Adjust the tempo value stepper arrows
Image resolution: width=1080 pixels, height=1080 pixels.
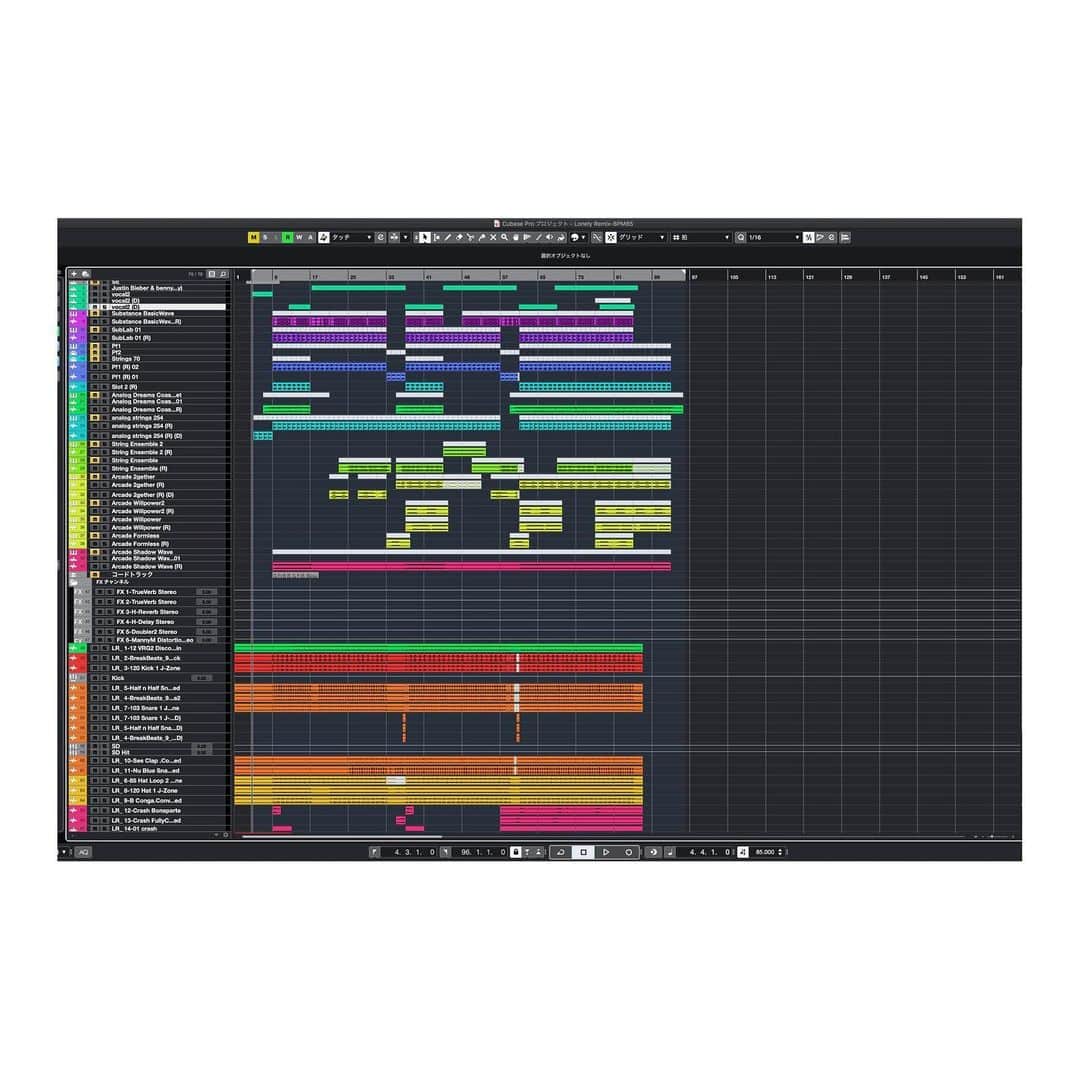point(780,852)
